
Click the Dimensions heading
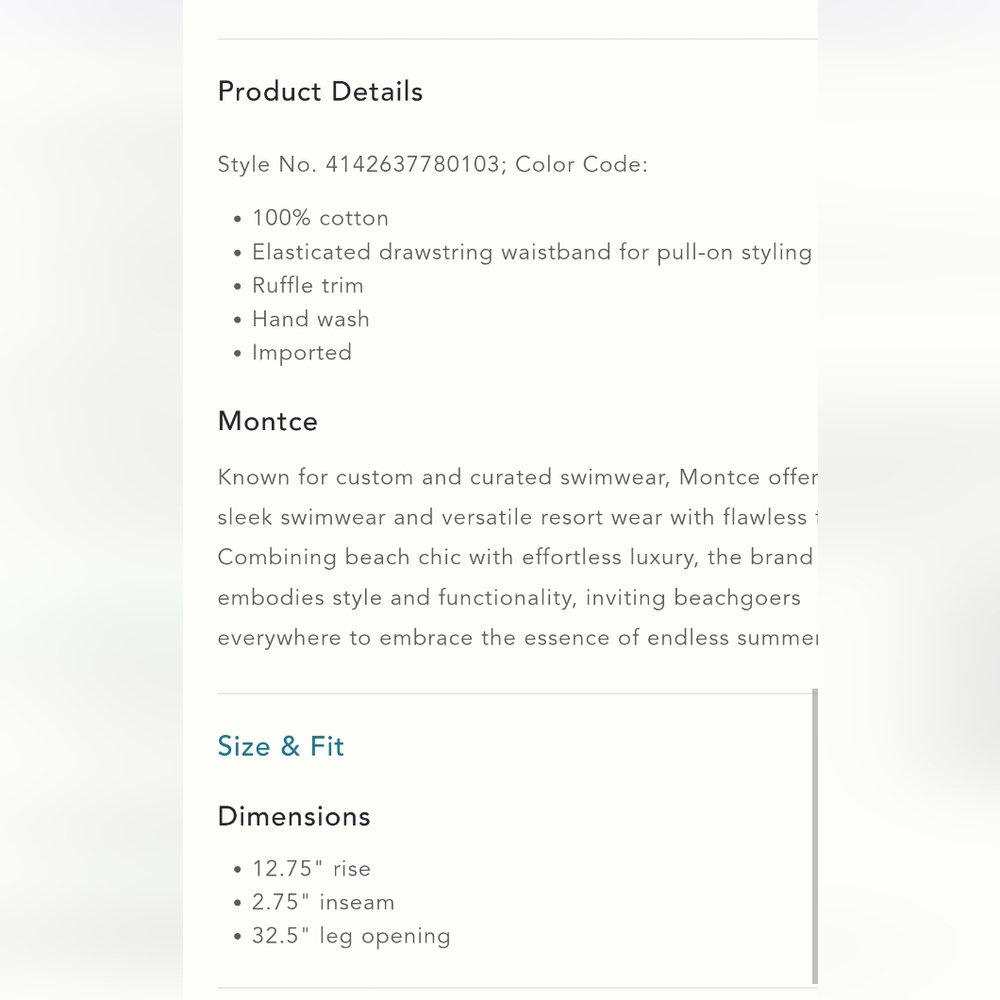tap(294, 816)
